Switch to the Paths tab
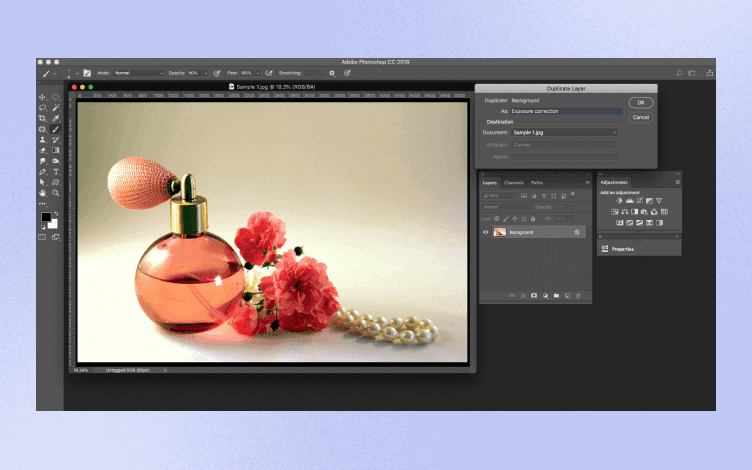 537,183
